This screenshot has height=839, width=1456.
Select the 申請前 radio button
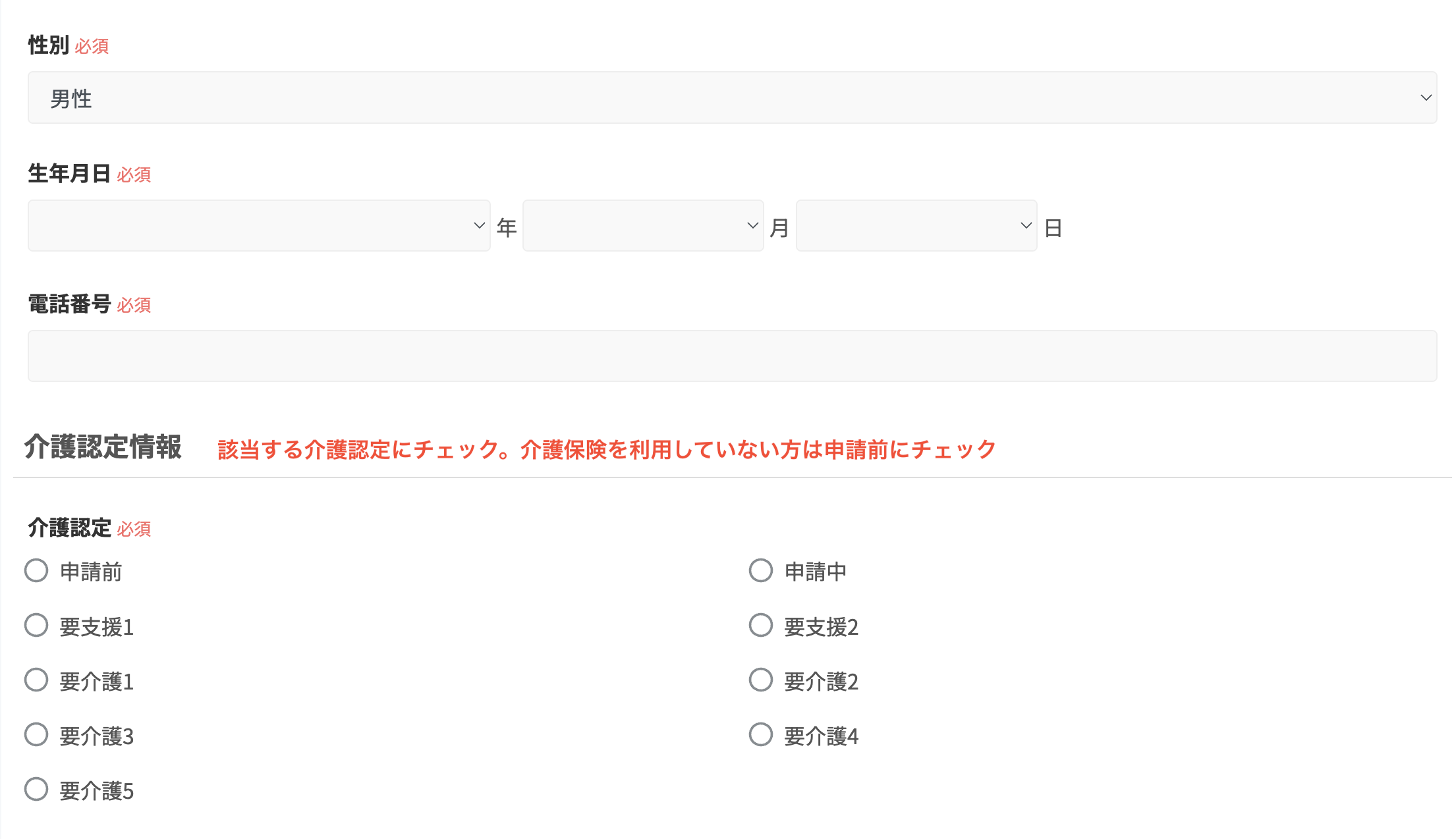tap(36, 570)
